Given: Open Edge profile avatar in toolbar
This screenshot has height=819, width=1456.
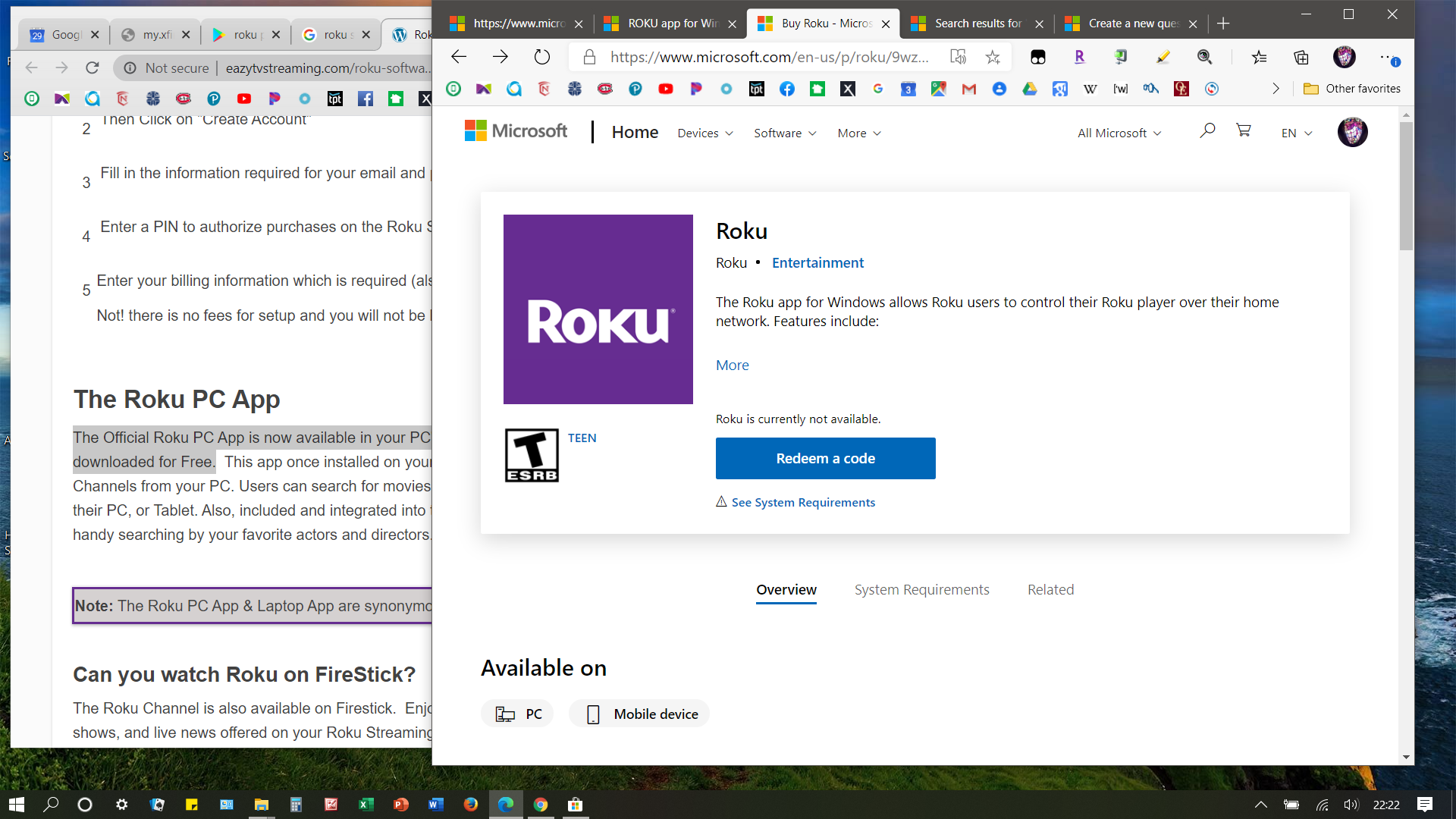Looking at the screenshot, I should [1345, 57].
